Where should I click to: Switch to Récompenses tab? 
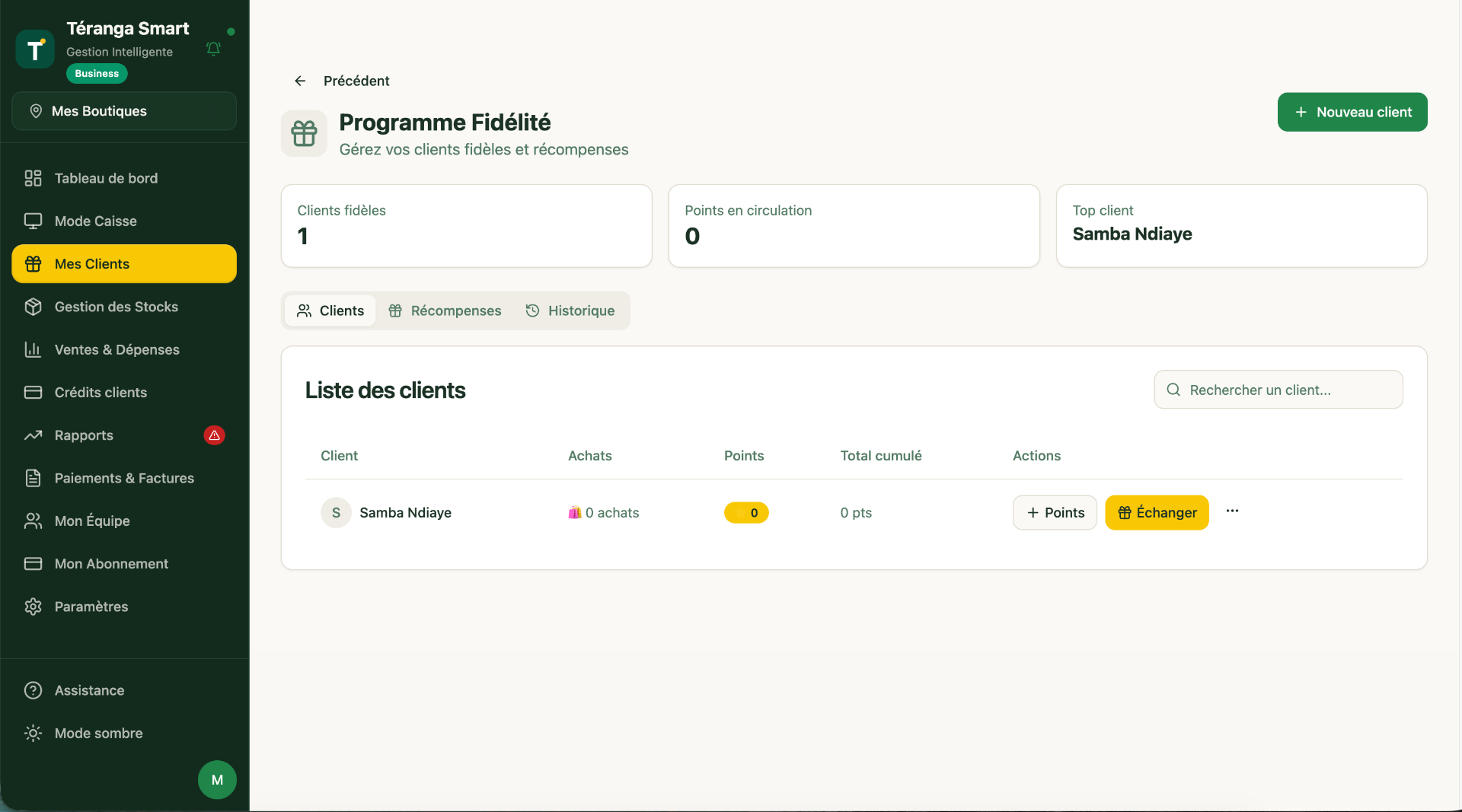[x=445, y=310]
